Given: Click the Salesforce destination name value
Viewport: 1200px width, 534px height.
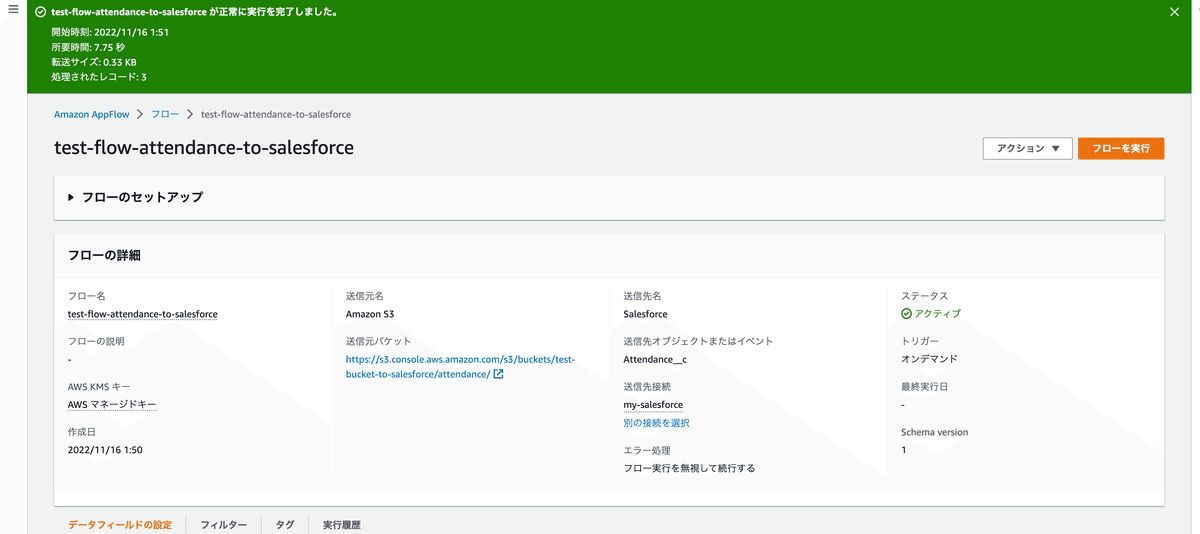Looking at the screenshot, I should tap(645, 314).
